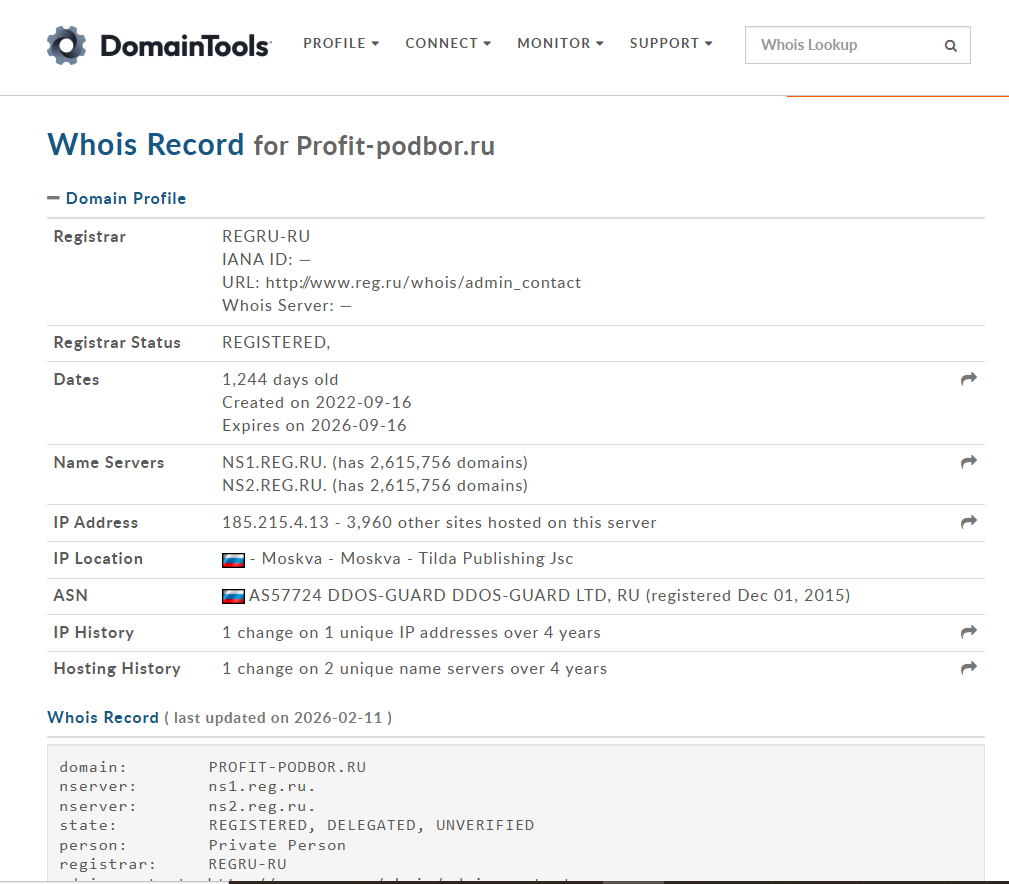Click the DomainTools gear logo

67,45
